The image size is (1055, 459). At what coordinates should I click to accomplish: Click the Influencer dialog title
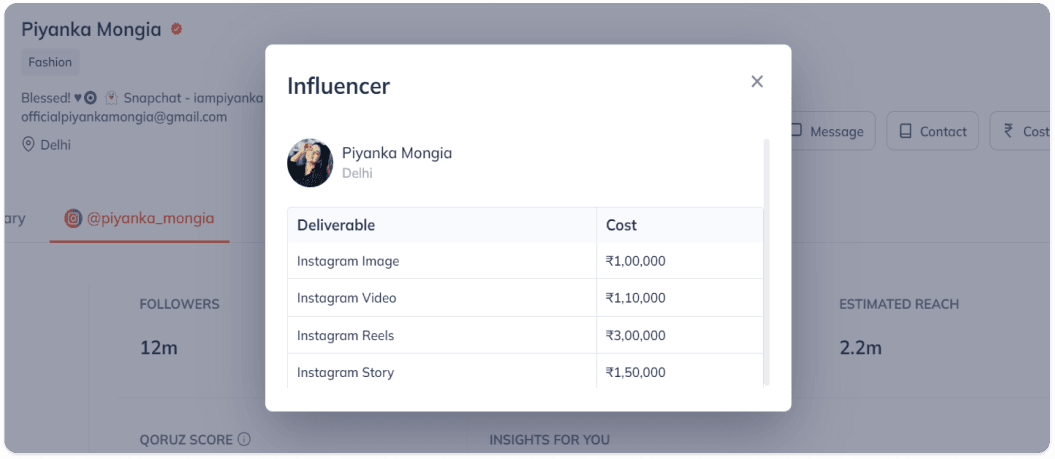[x=338, y=86]
